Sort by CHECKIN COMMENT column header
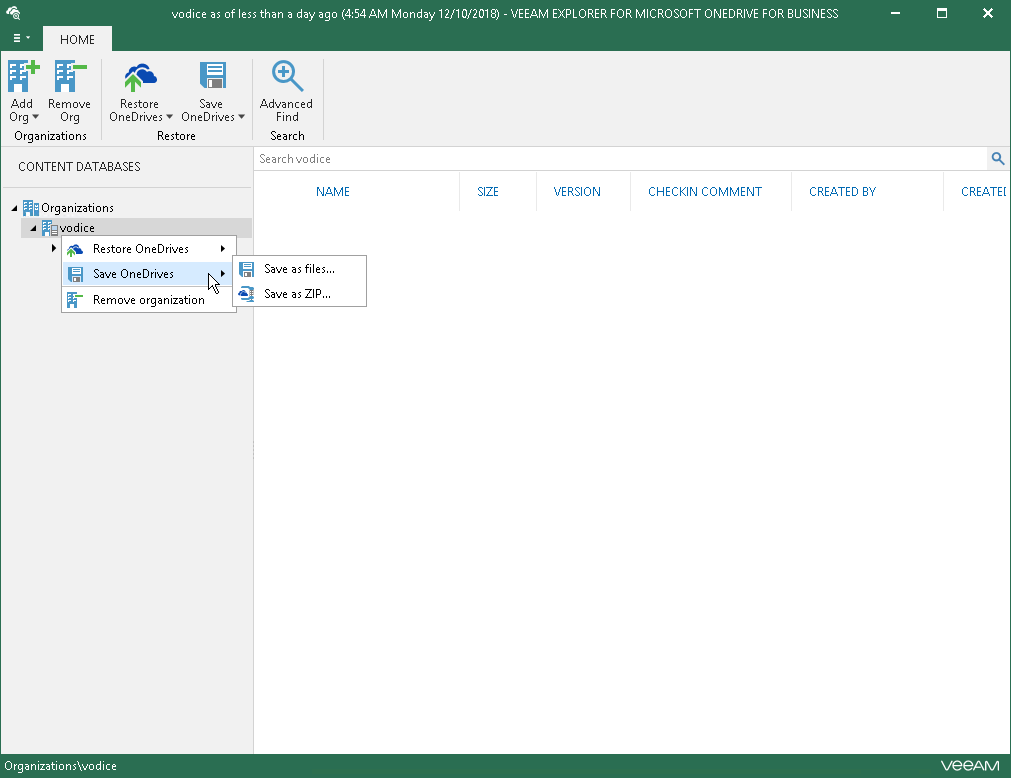This screenshot has width=1011, height=778. pyautogui.click(x=705, y=191)
